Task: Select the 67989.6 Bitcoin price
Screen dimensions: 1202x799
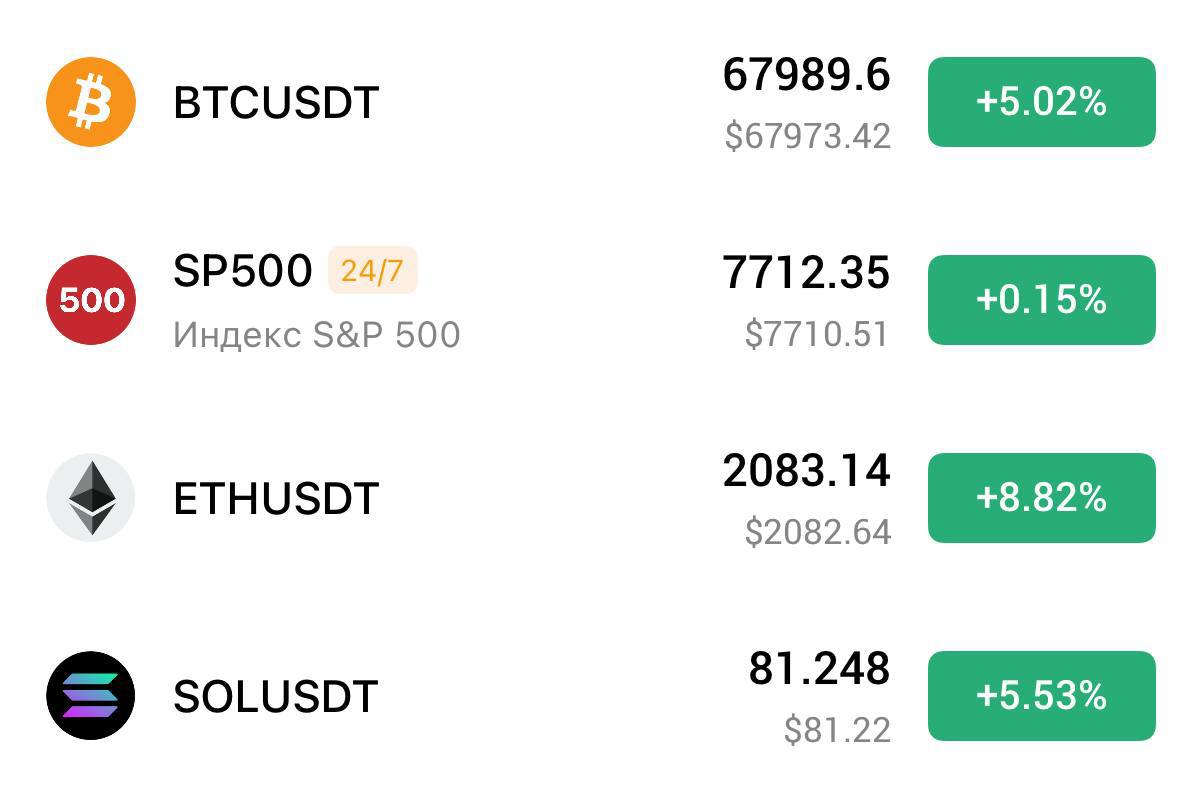Action: 807,75
